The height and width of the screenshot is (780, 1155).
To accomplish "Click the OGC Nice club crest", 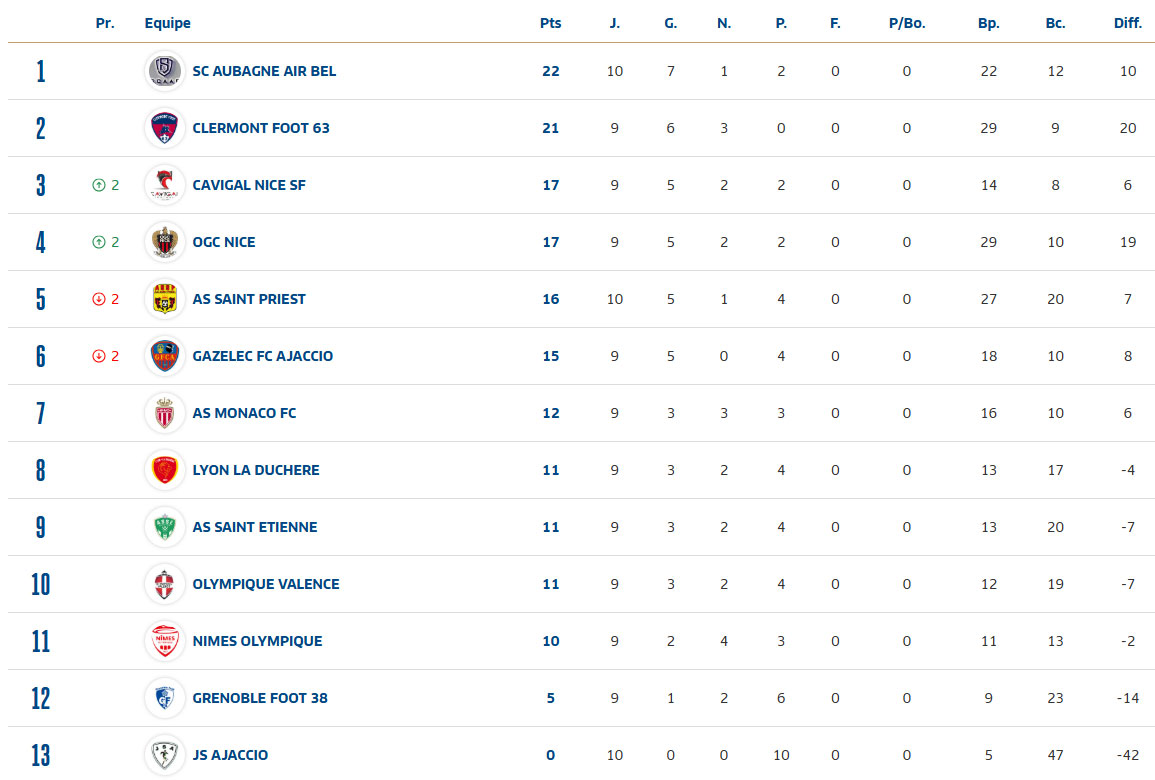I will tap(164, 242).
